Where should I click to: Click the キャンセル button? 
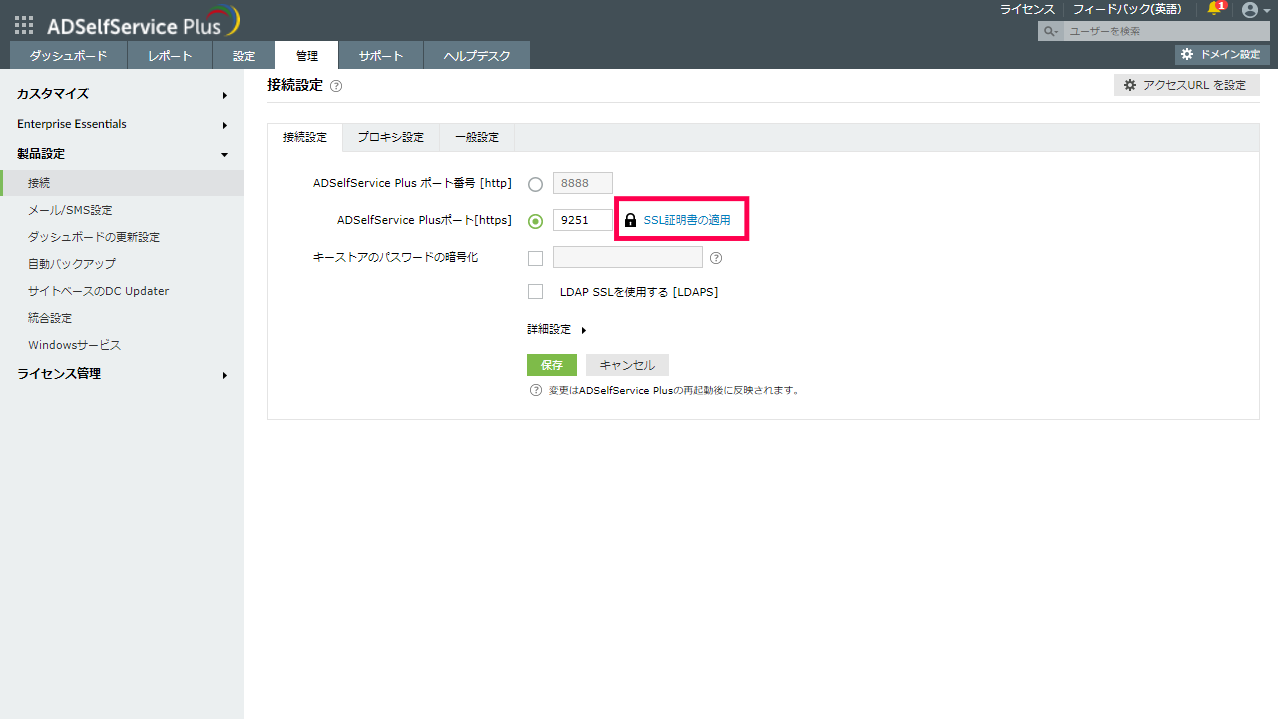(x=627, y=365)
